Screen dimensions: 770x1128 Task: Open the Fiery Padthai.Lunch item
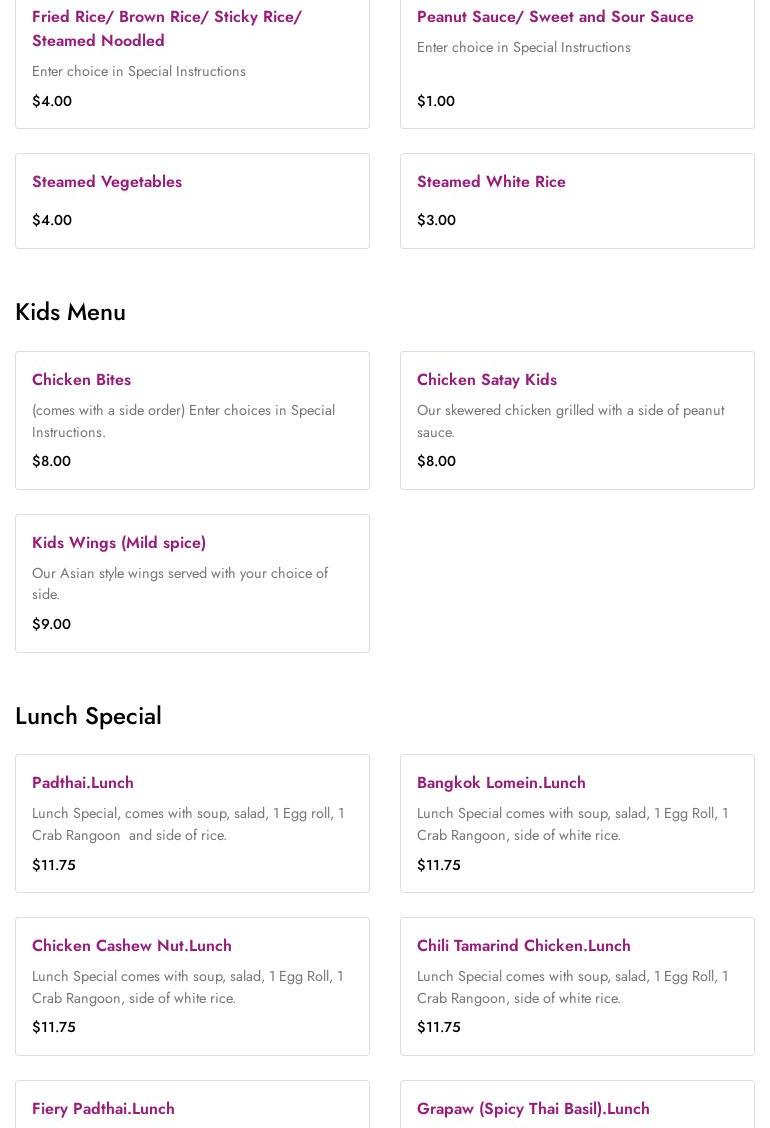point(103,1109)
